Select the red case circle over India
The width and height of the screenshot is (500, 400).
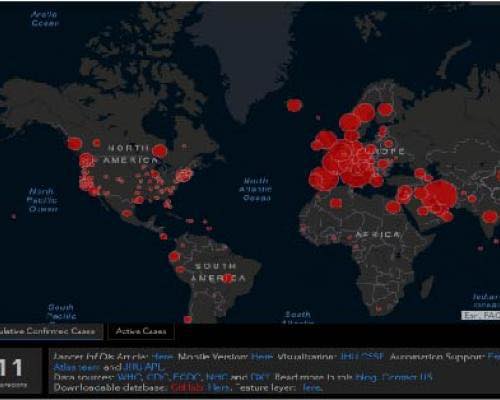coord(489,217)
